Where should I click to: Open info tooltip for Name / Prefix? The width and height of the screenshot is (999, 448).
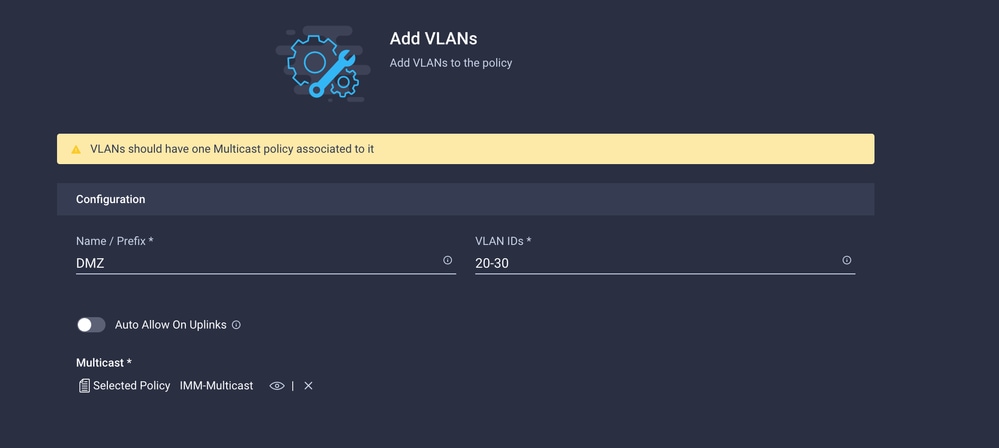[x=447, y=260]
